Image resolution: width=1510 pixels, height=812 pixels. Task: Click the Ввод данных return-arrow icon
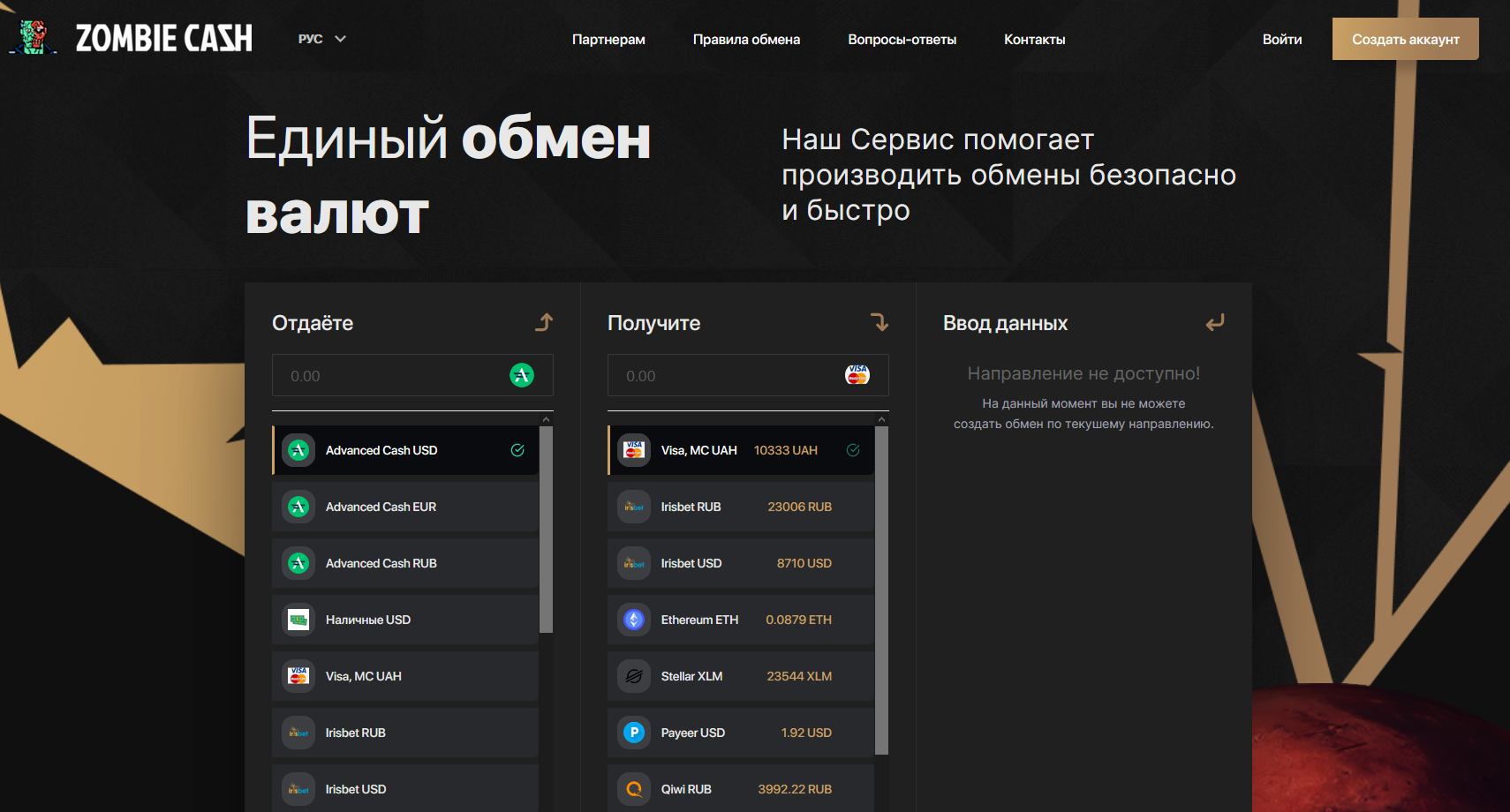click(x=1215, y=323)
